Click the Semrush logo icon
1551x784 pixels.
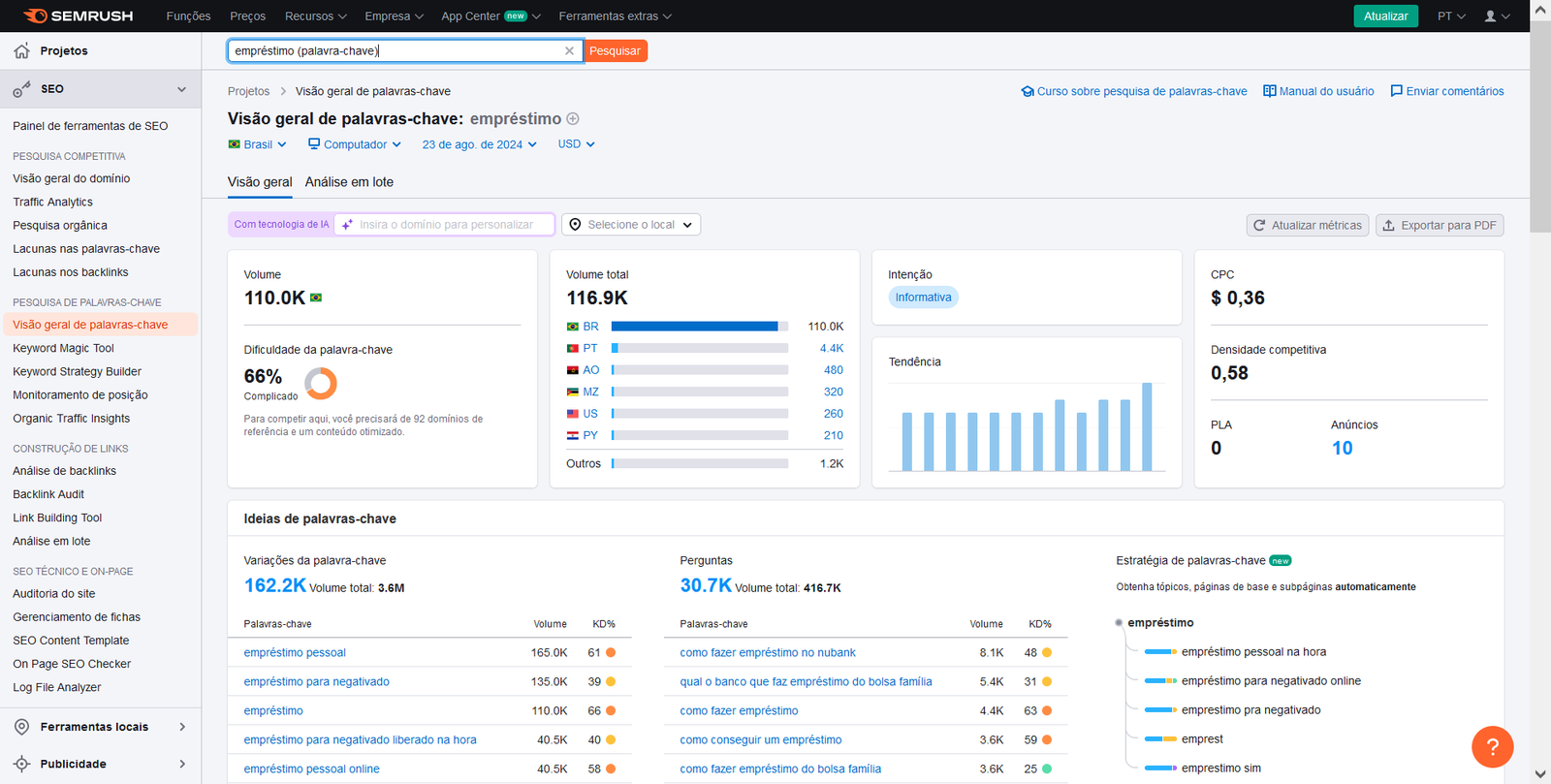pos(36,16)
